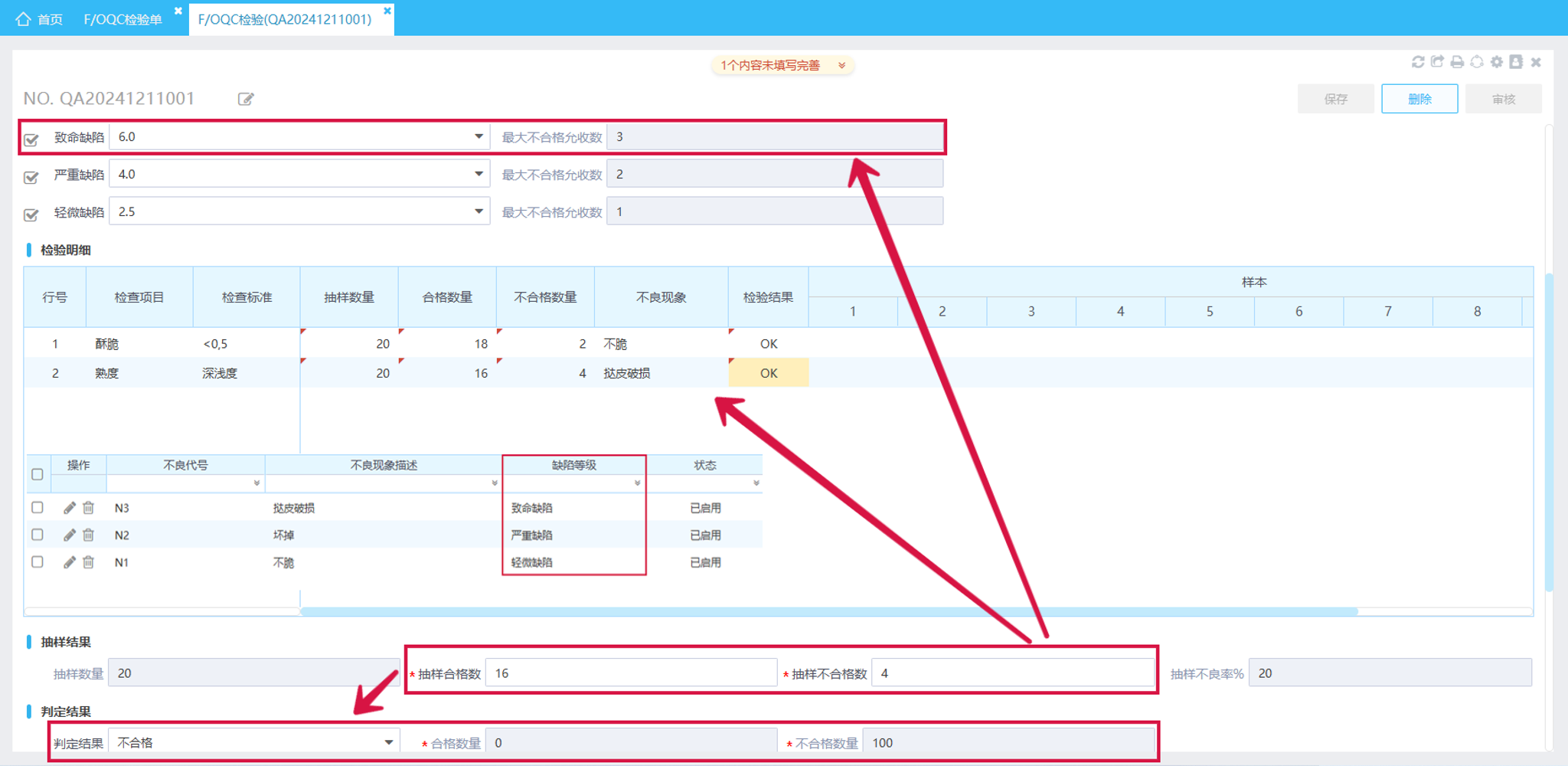This screenshot has height=766, width=1568.
Task: Open the settings gear icon
Action: 1497,62
